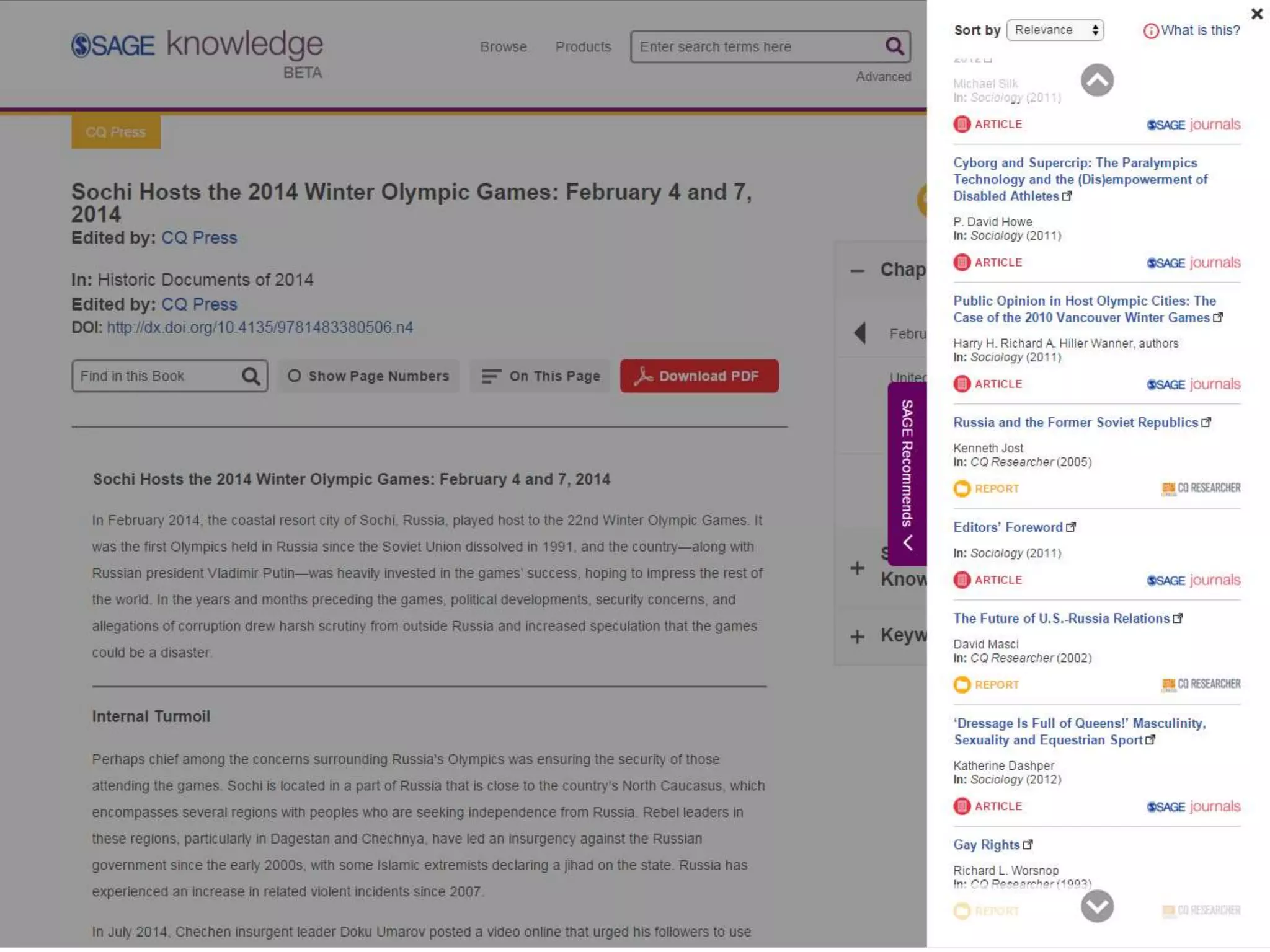Open the Sort by Relevance dropdown

pos(1055,30)
